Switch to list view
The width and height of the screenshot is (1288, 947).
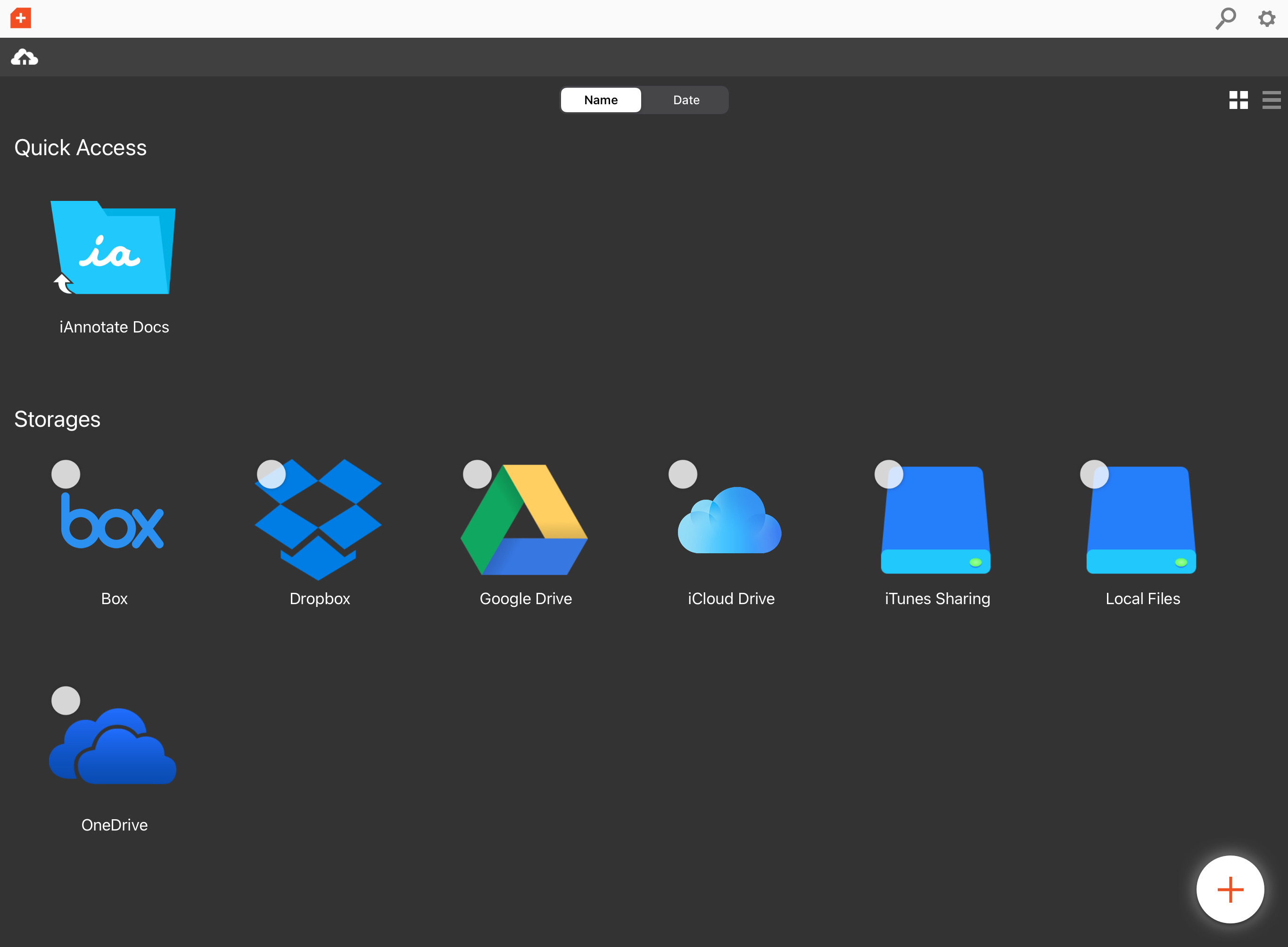(x=1271, y=100)
